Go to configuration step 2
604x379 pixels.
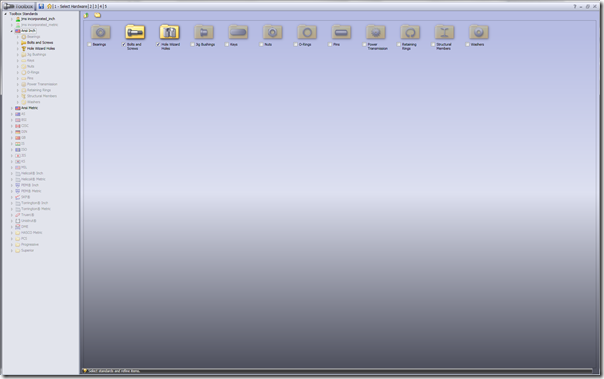pyautogui.click(x=91, y=7)
